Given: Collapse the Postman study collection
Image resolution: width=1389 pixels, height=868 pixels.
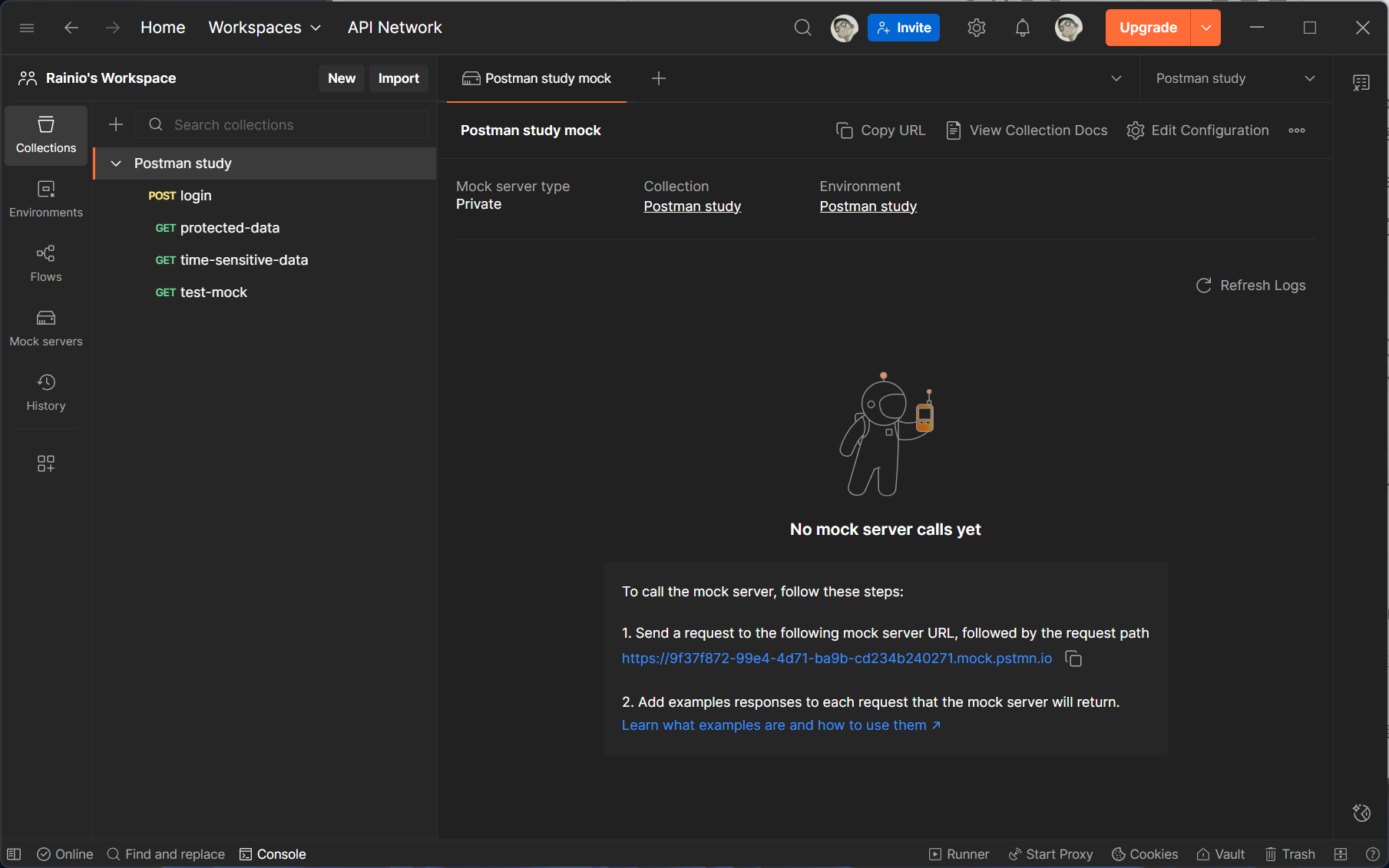Looking at the screenshot, I should tap(116, 163).
